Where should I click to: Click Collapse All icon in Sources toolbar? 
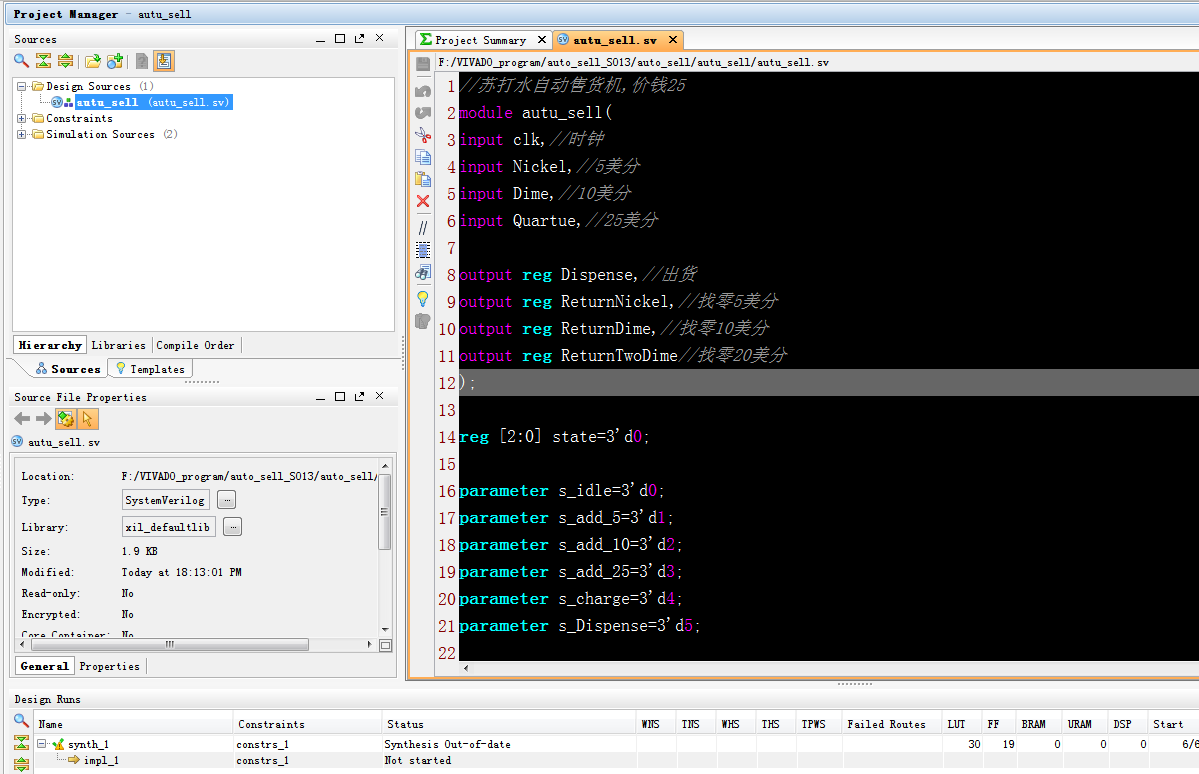43,61
